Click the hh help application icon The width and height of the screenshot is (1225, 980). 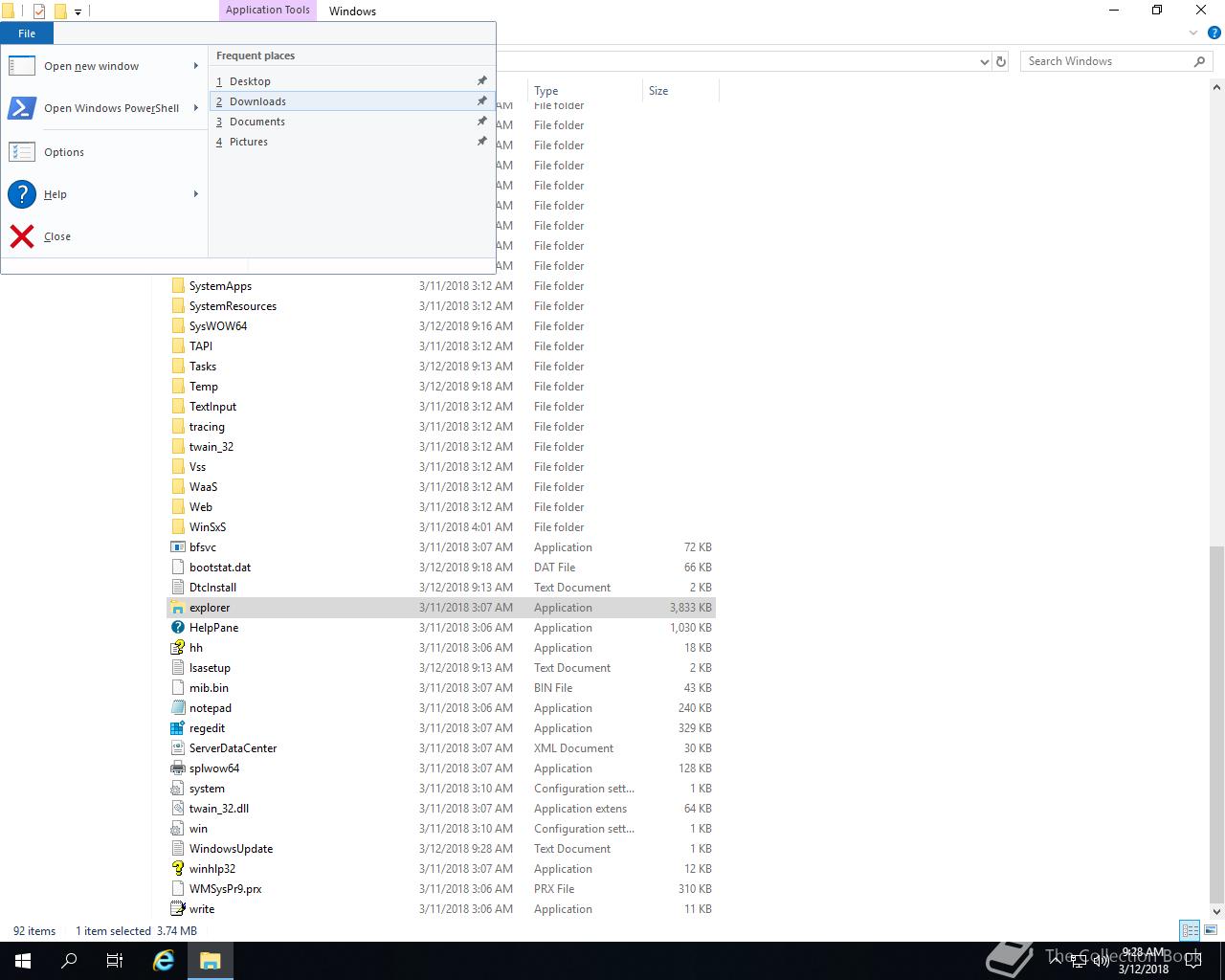[x=177, y=648]
